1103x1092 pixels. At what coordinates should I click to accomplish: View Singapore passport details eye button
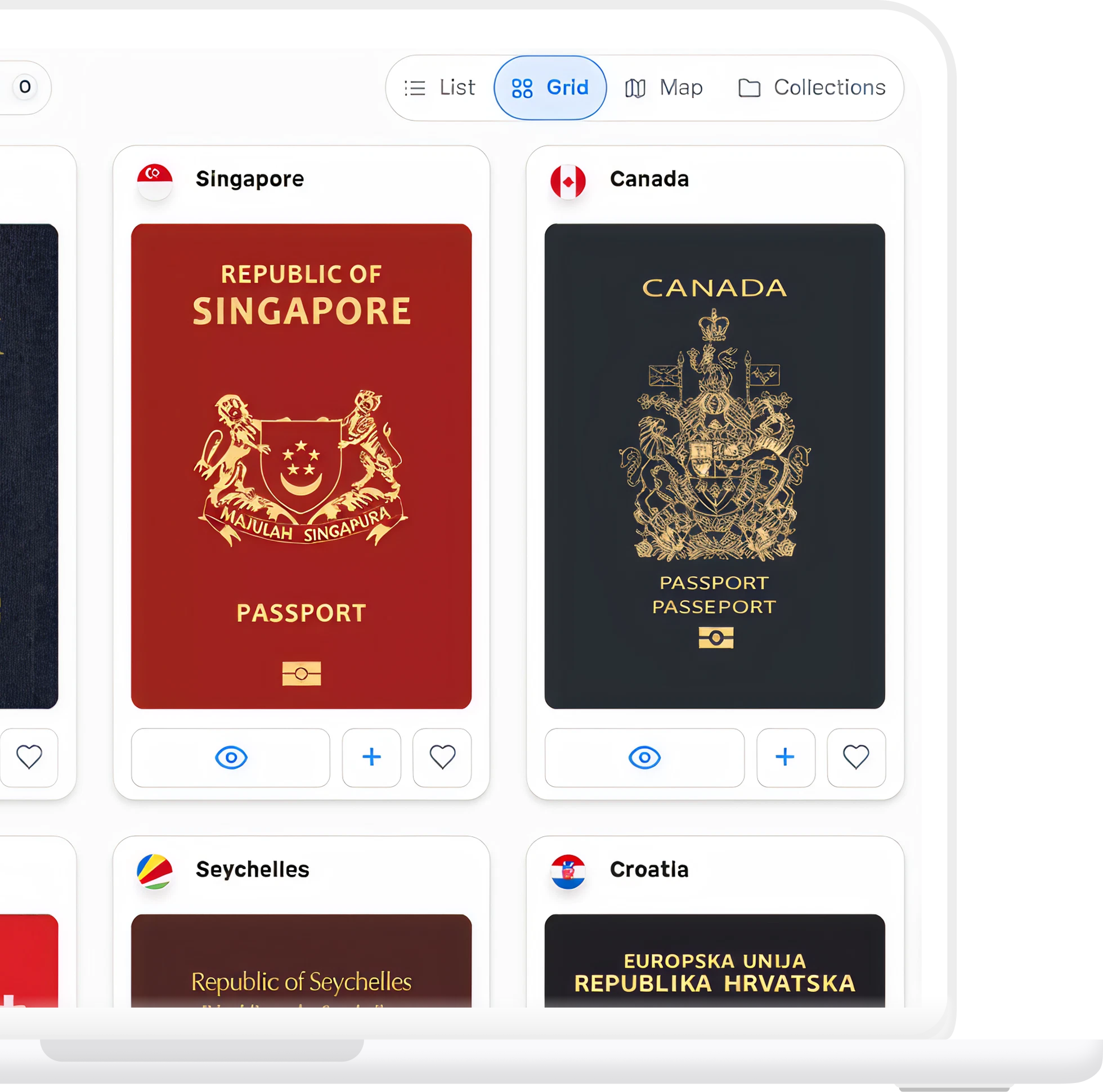point(231,757)
